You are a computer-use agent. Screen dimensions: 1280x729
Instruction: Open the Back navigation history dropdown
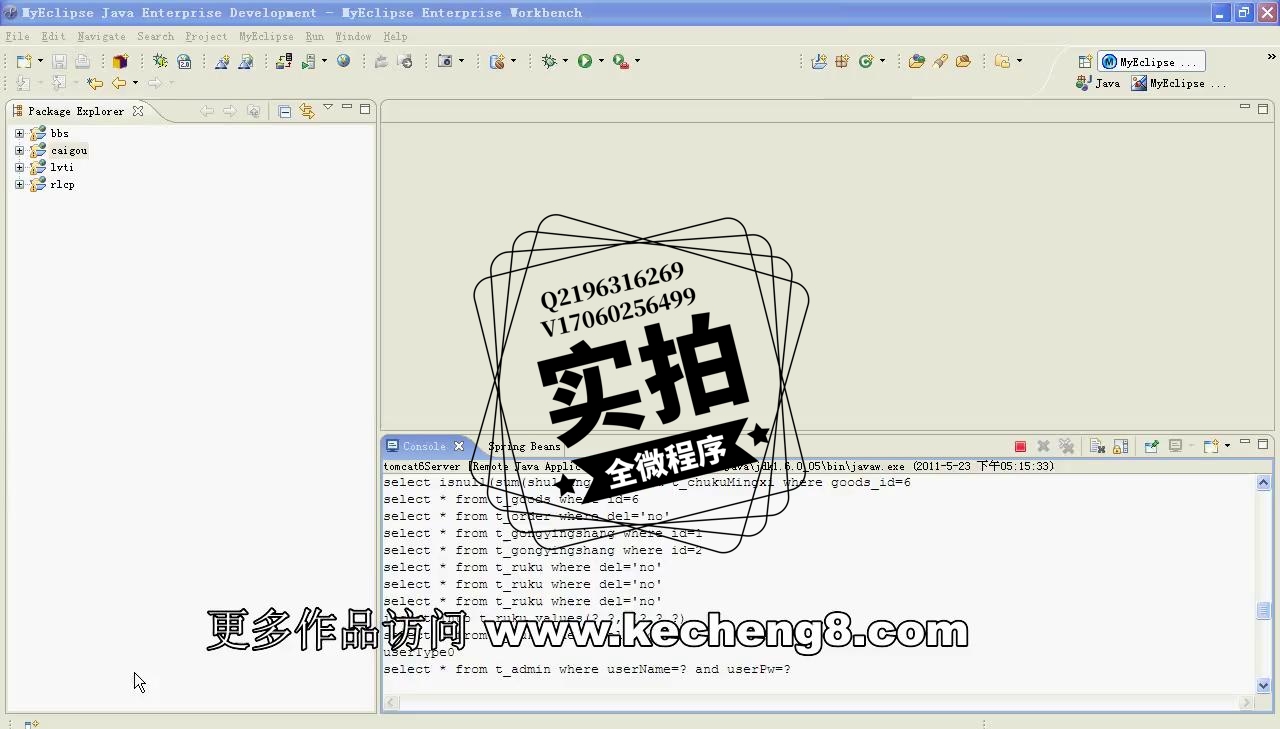point(135,83)
